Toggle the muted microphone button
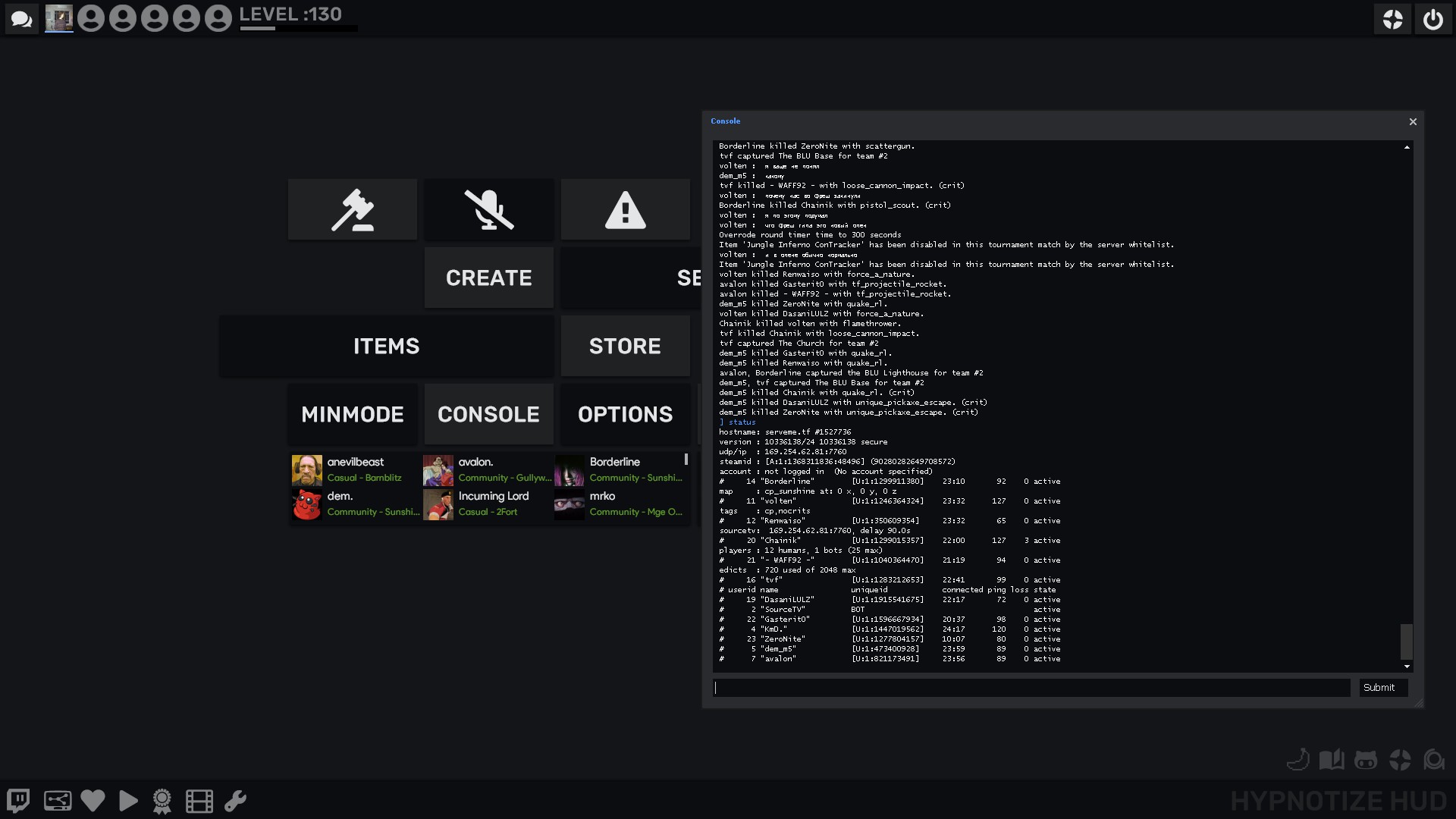 coord(489,210)
